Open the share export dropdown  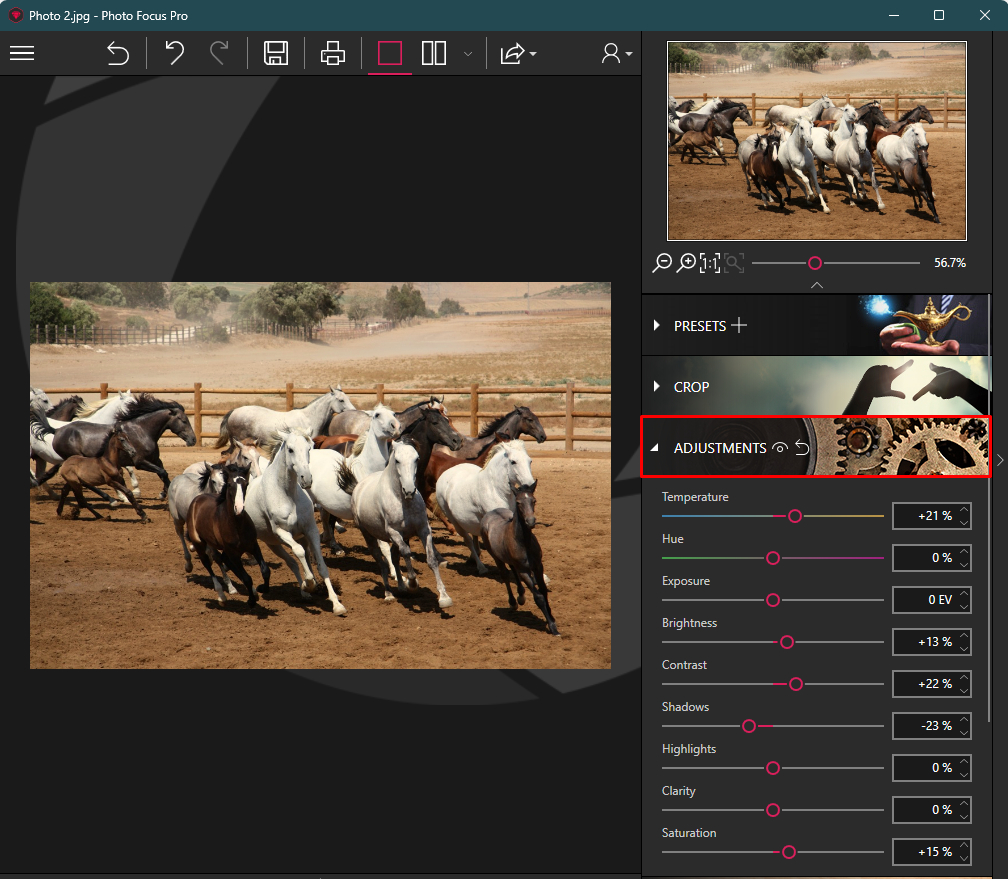(x=518, y=53)
